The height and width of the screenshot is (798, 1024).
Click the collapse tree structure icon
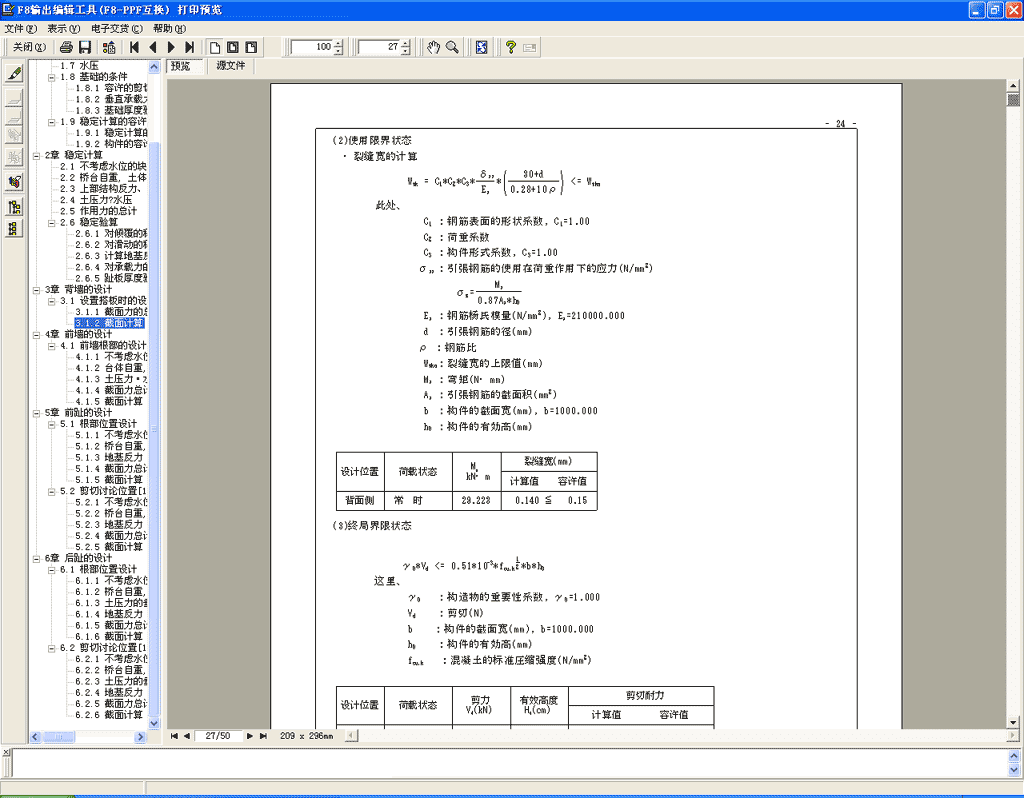[x=13, y=229]
